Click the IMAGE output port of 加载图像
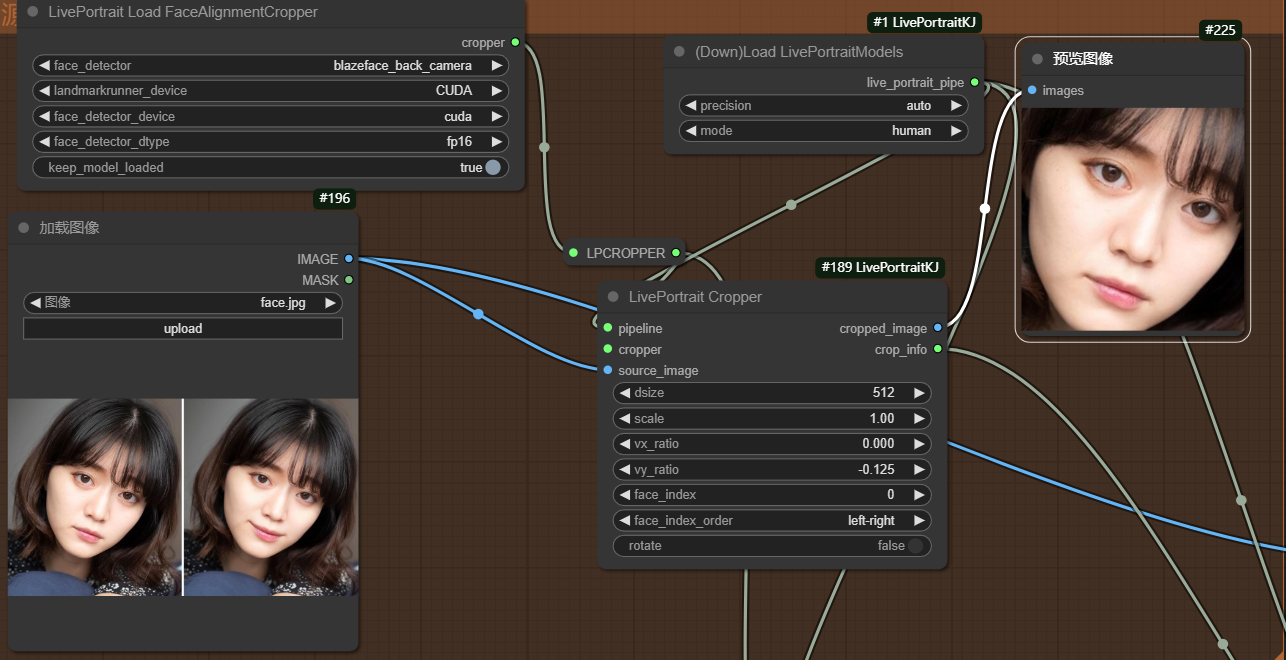 pos(349,259)
